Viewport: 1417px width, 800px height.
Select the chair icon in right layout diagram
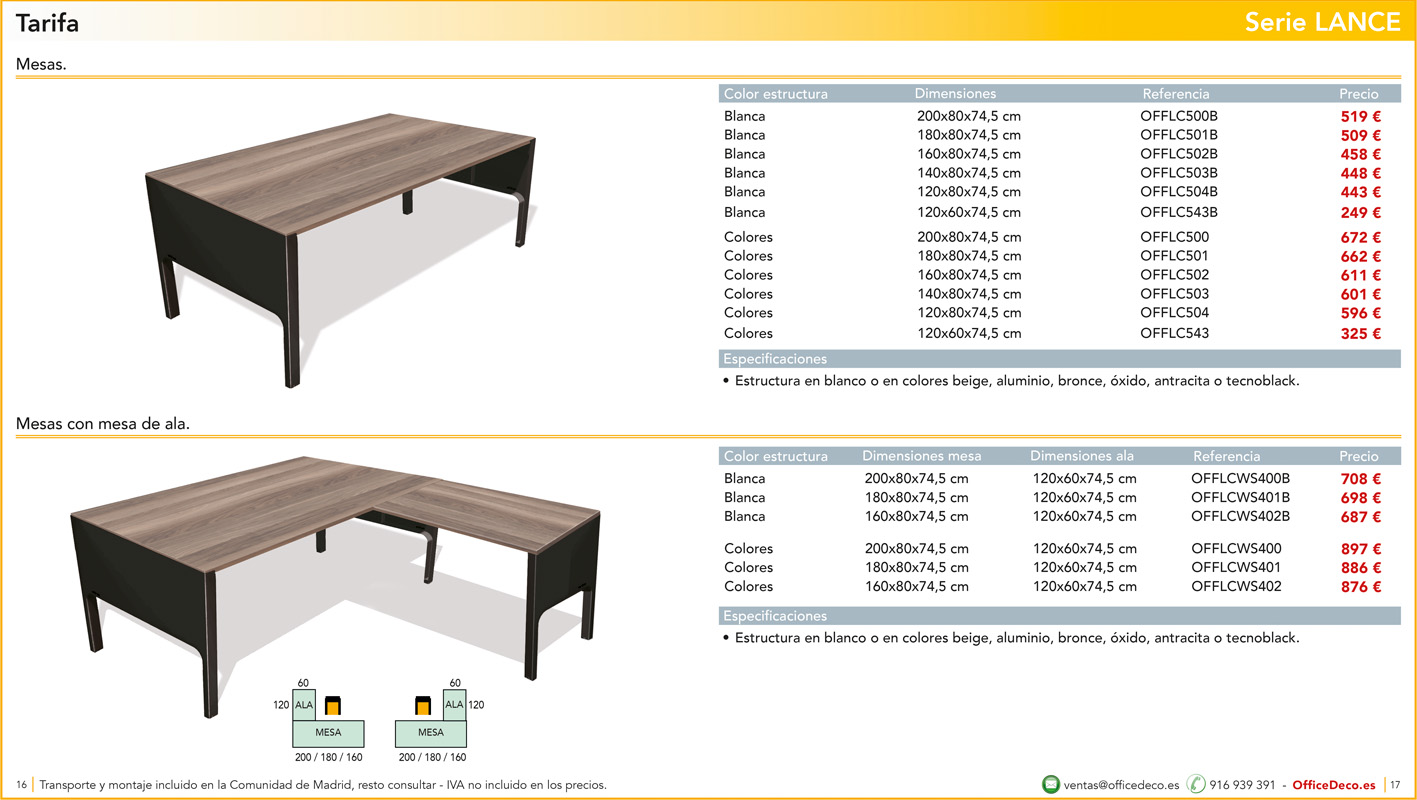423,704
